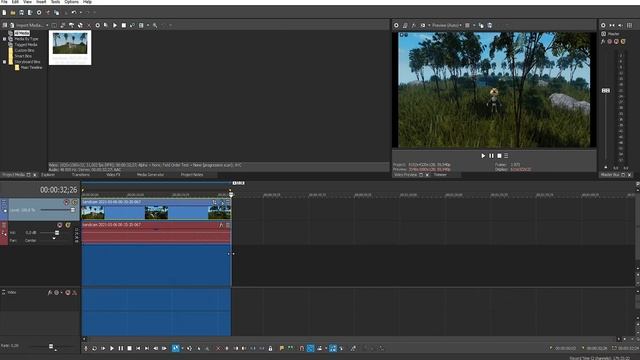The height and width of the screenshot is (360, 640).
Task: Adjust the video track Level slider
Action: 73,210
